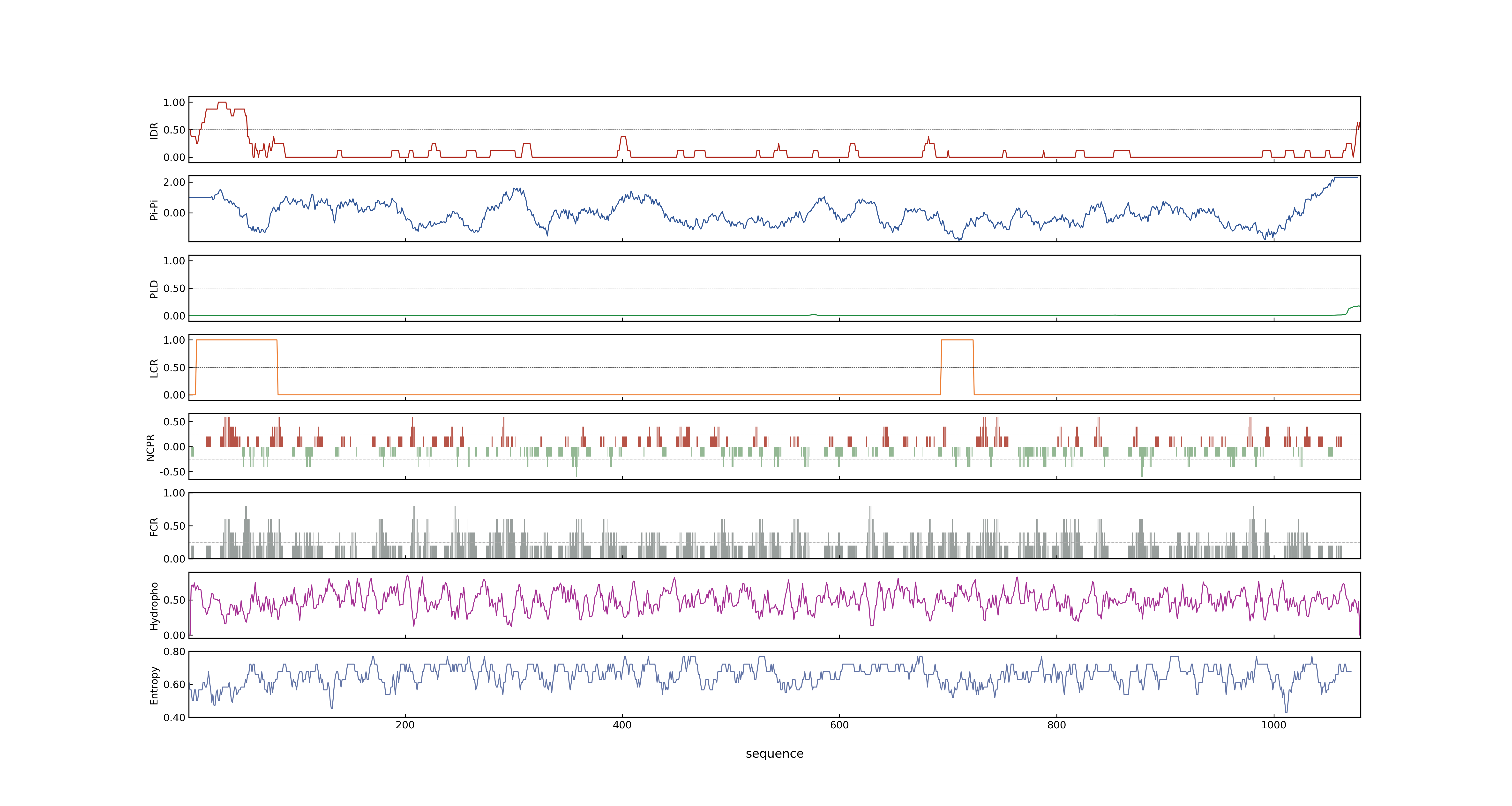
Task: Click the x-axis tick label 1000
Action: pos(1274,725)
